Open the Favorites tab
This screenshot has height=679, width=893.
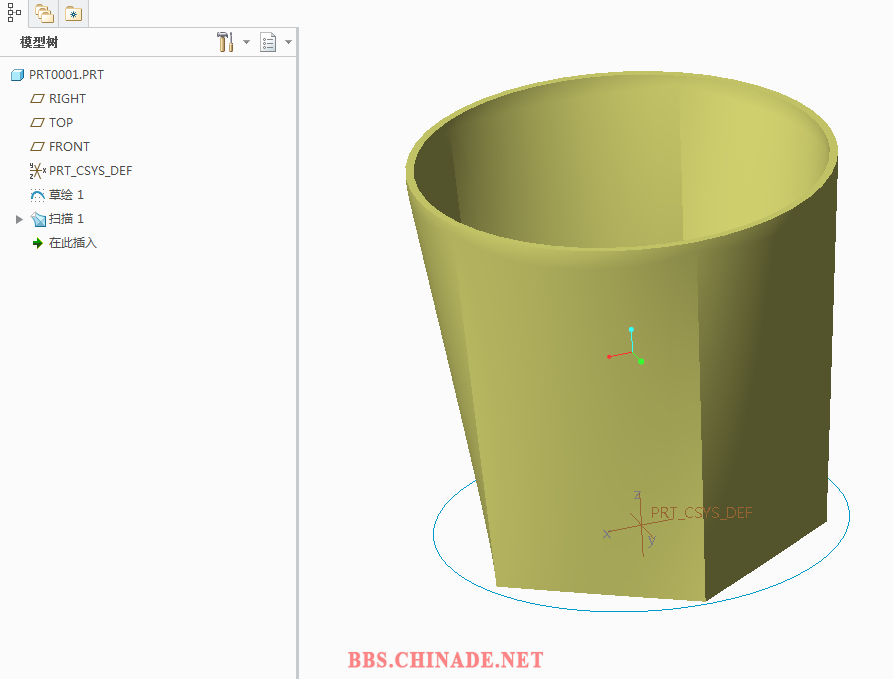pos(72,13)
